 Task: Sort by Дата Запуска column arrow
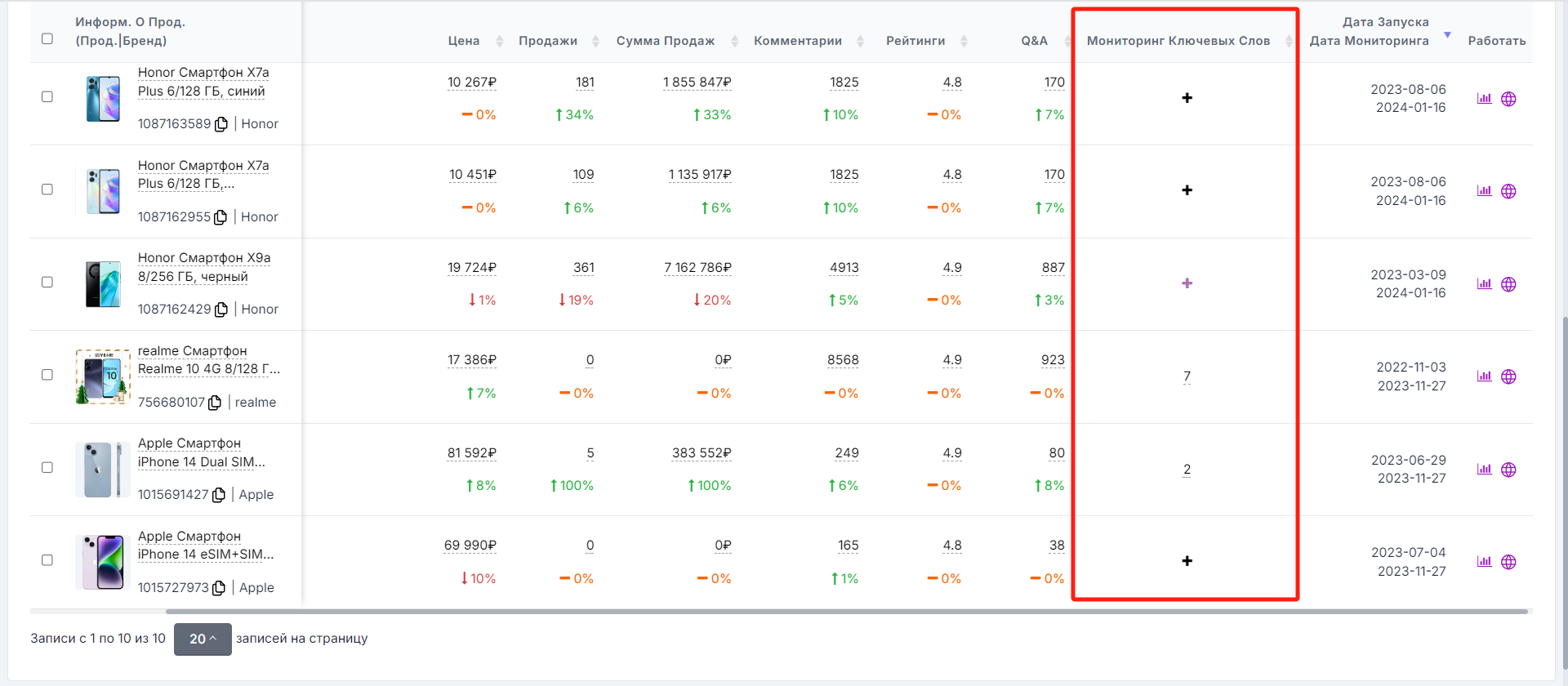(1447, 35)
